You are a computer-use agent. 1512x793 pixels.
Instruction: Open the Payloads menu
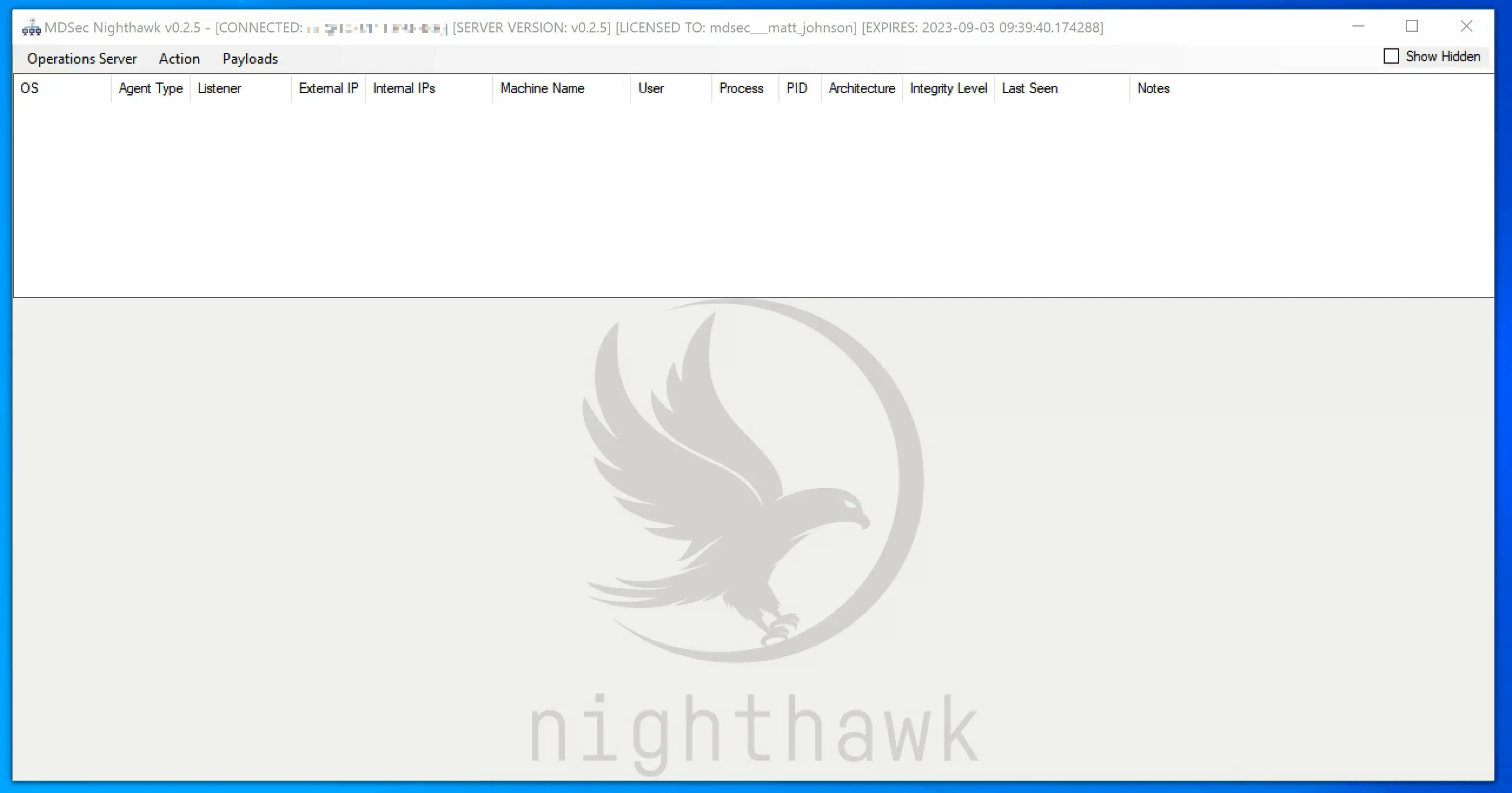point(249,58)
